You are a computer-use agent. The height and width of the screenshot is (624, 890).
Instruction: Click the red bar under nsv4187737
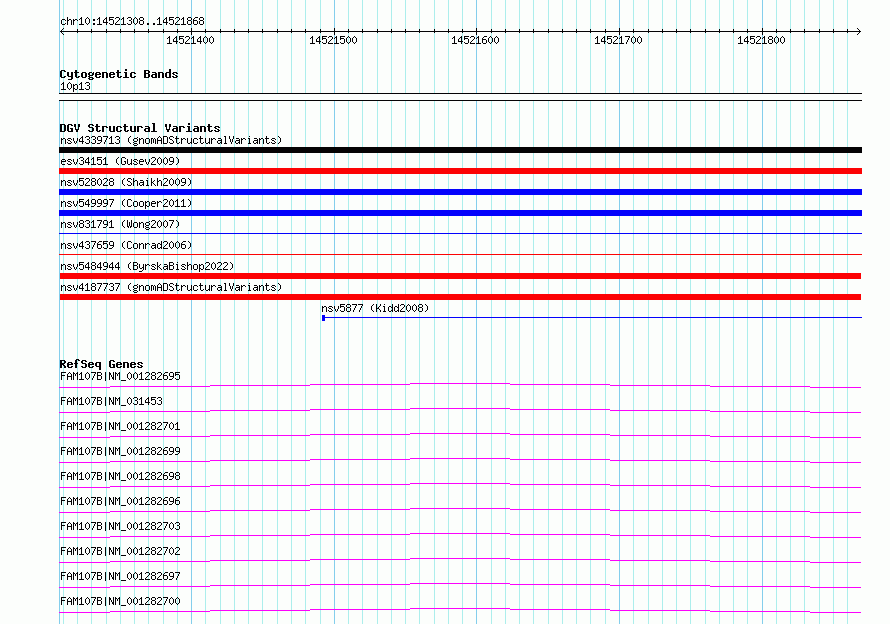click(460, 297)
